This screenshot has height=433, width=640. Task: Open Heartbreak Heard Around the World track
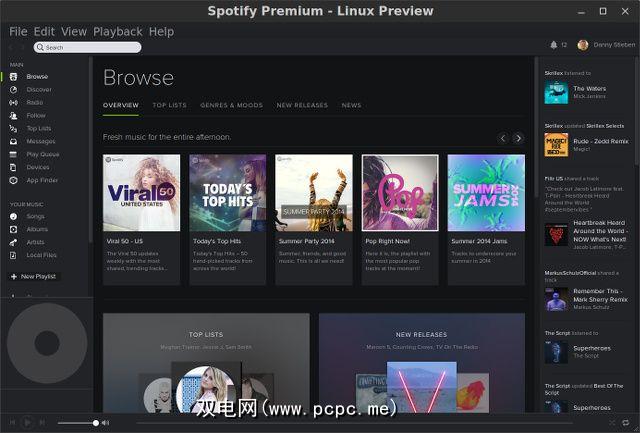(x=600, y=231)
